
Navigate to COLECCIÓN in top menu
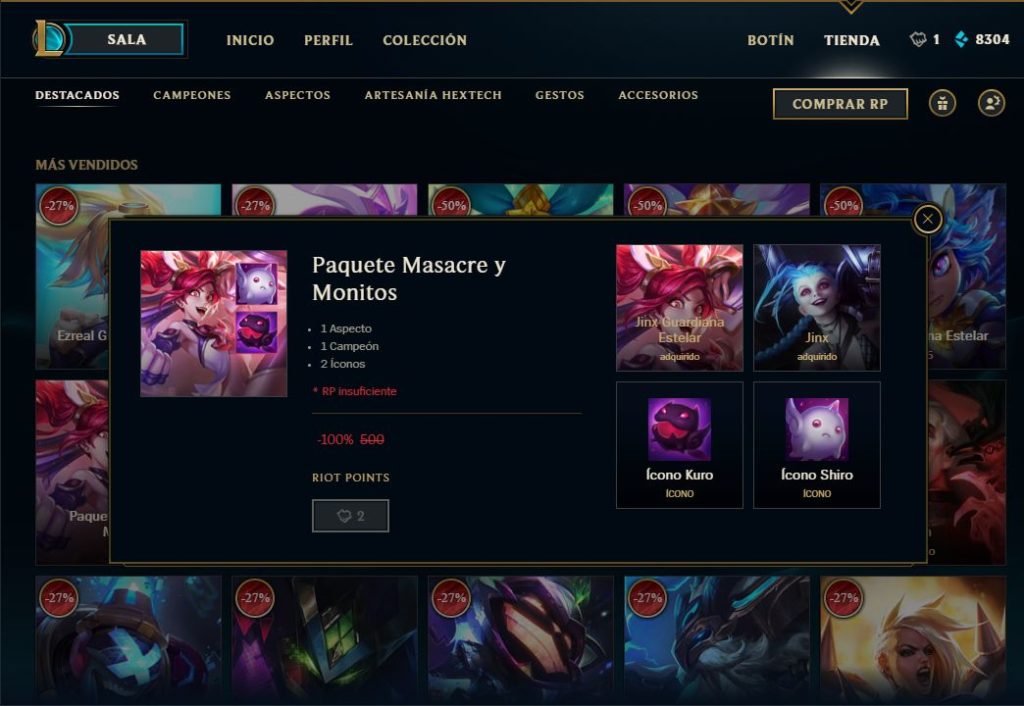[424, 40]
